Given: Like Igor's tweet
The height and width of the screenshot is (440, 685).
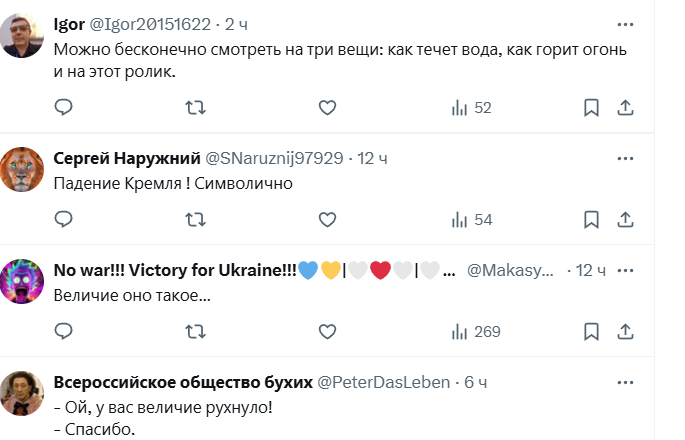Looking at the screenshot, I should tap(327, 108).
